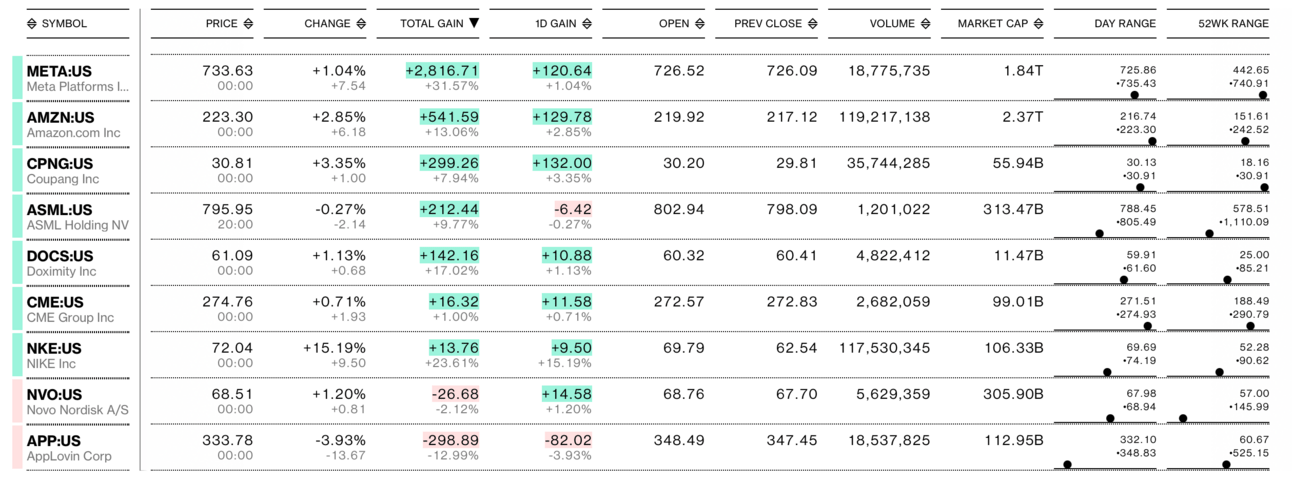1292x482 pixels.
Task: Click Amazon's total gain +541.59 cell
Action: tap(449, 117)
